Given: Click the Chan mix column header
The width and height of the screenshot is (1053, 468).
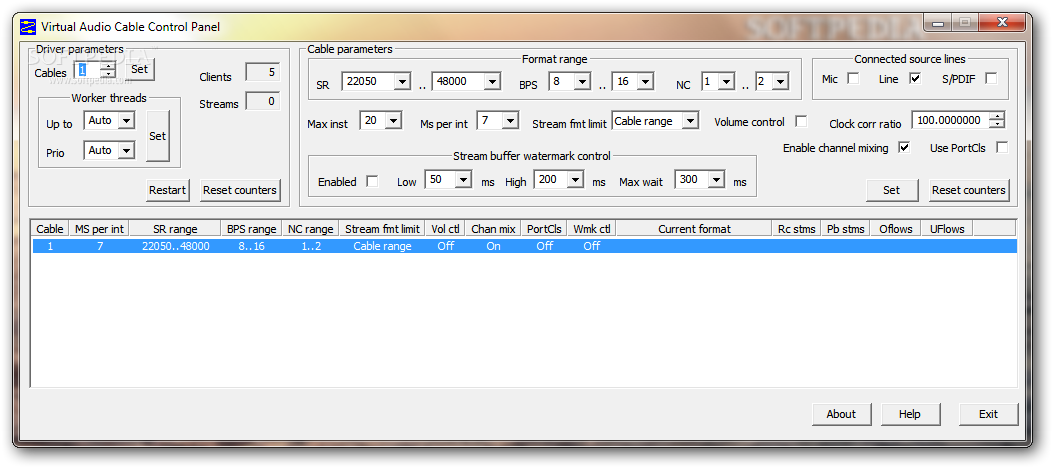Looking at the screenshot, I should (x=494, y=229).
